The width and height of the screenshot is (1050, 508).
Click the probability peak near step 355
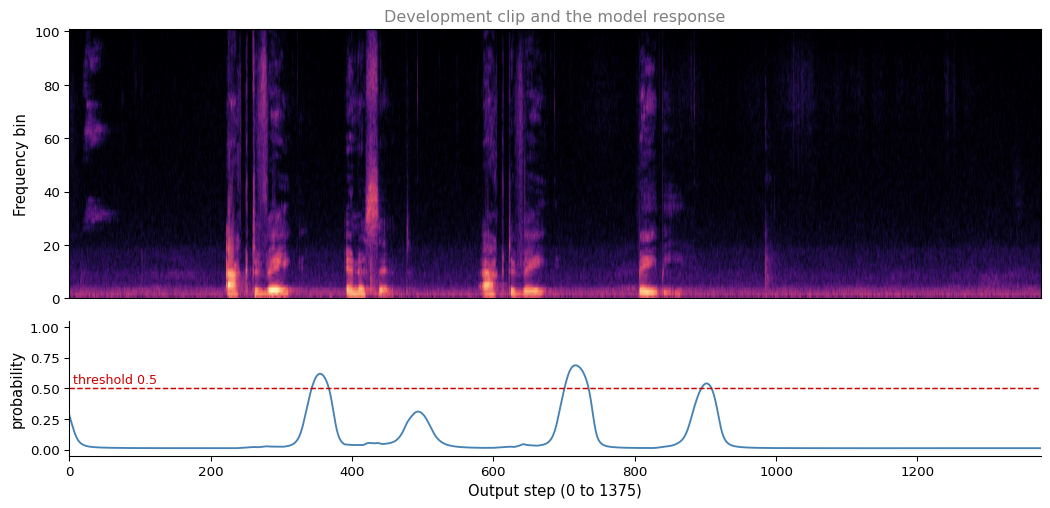click(x=320, y=373)
